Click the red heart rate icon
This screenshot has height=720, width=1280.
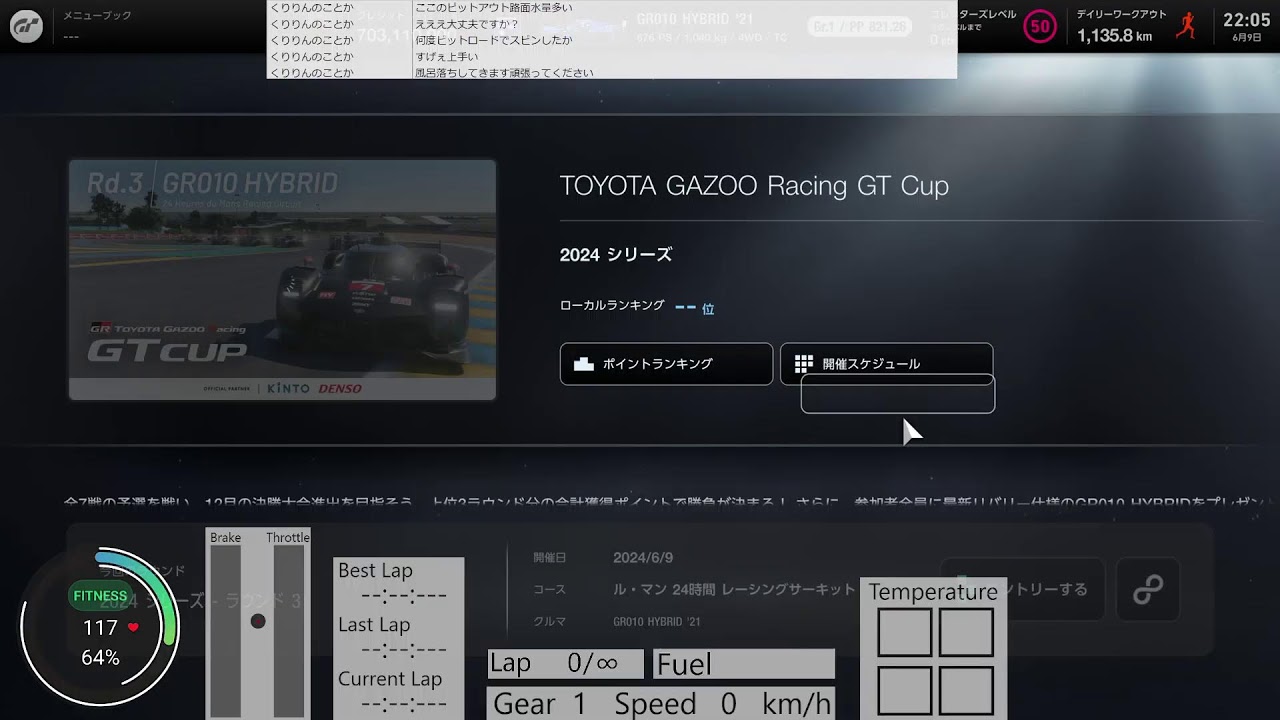[x=133, y=628]
